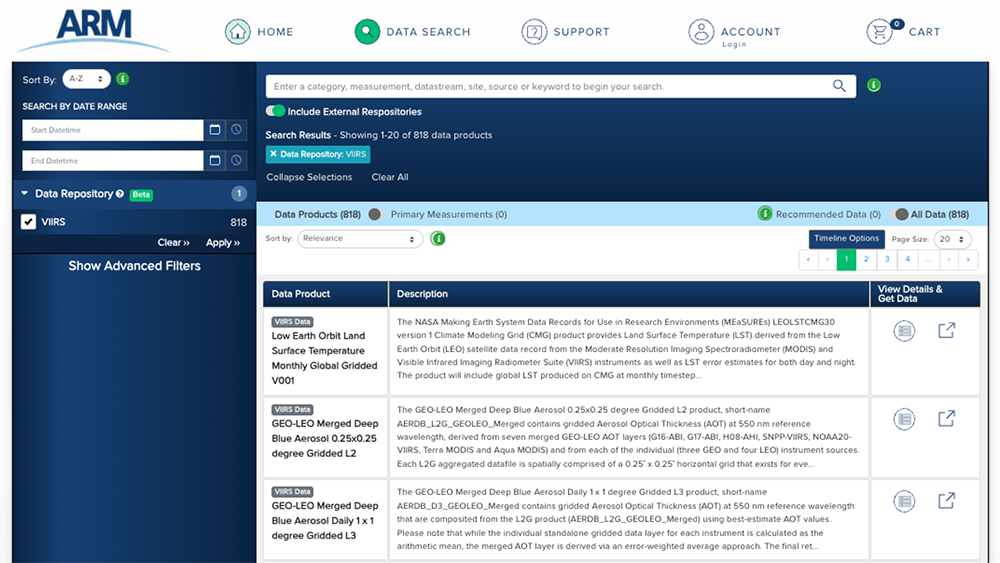Screen dimensions: 1000x563
Task: Uncheck the VIIRS repository checkbox
Action: tap(28, 222)
